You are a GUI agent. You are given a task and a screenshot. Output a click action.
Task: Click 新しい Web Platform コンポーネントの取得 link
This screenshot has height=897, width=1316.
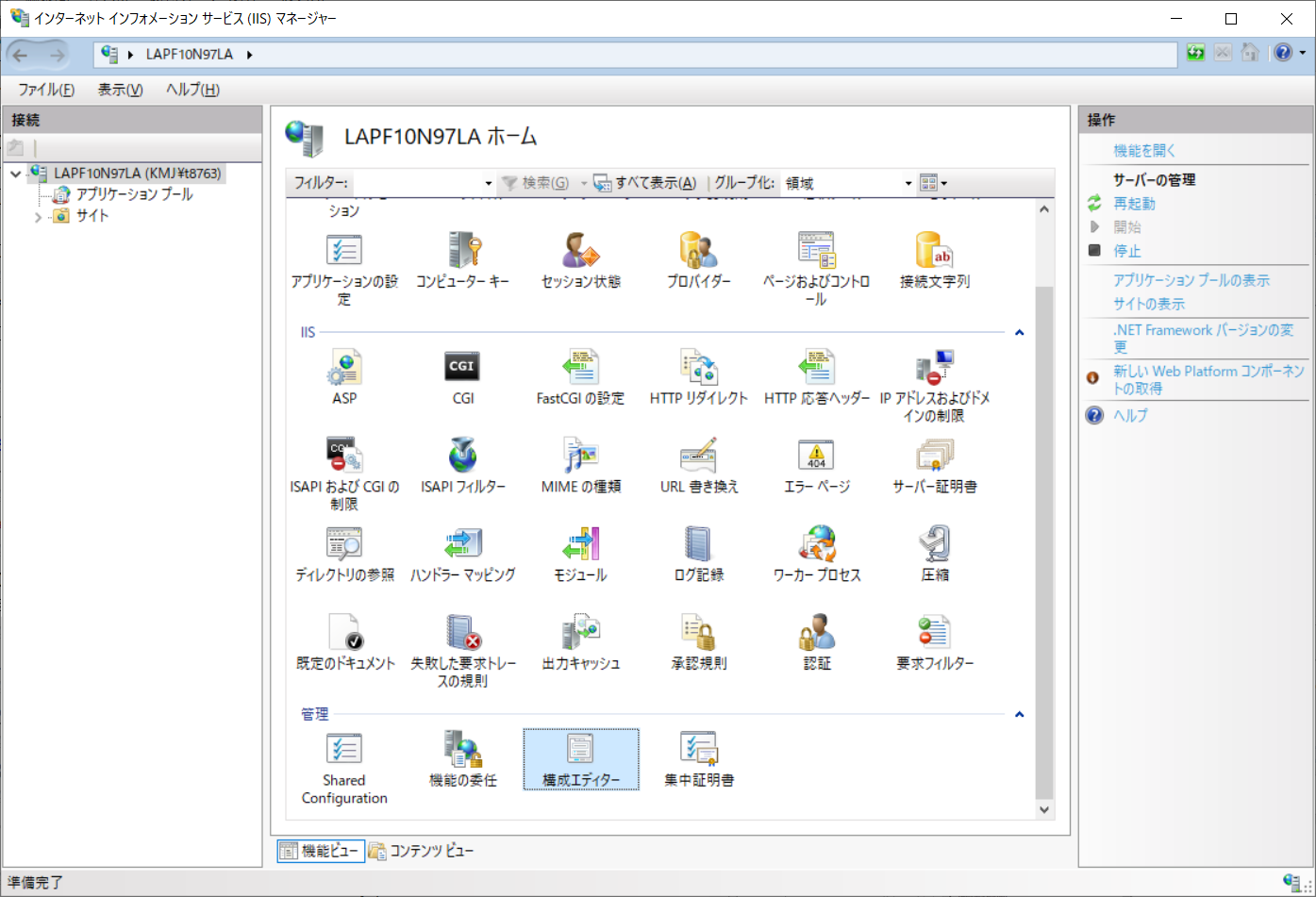(x=1208, y=379)
